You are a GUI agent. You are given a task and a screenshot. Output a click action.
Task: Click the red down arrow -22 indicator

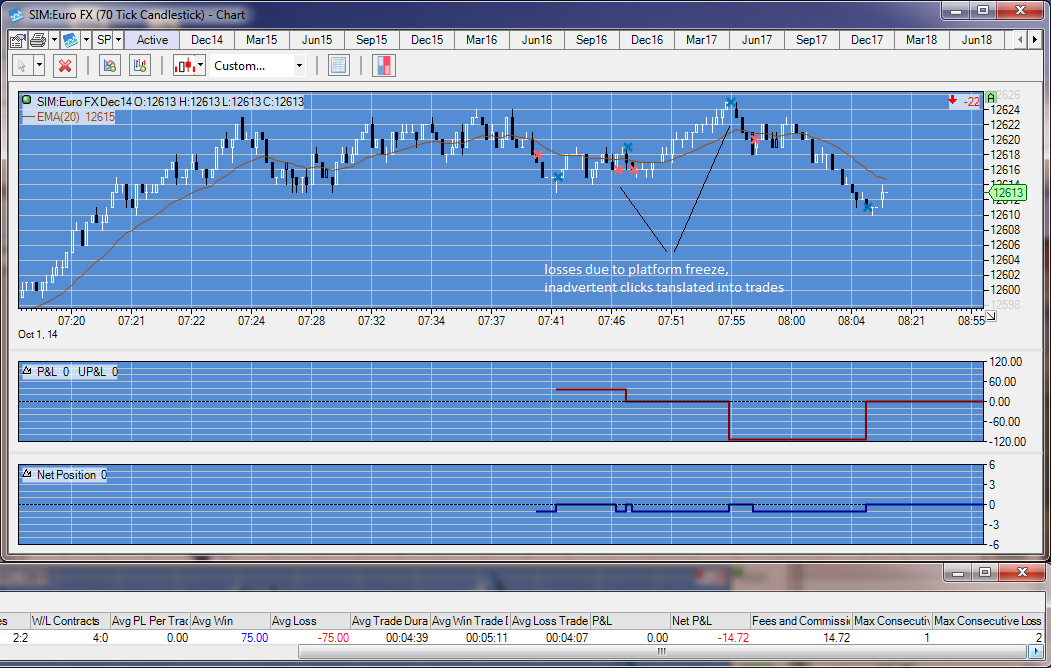click(x=964, y=101)
